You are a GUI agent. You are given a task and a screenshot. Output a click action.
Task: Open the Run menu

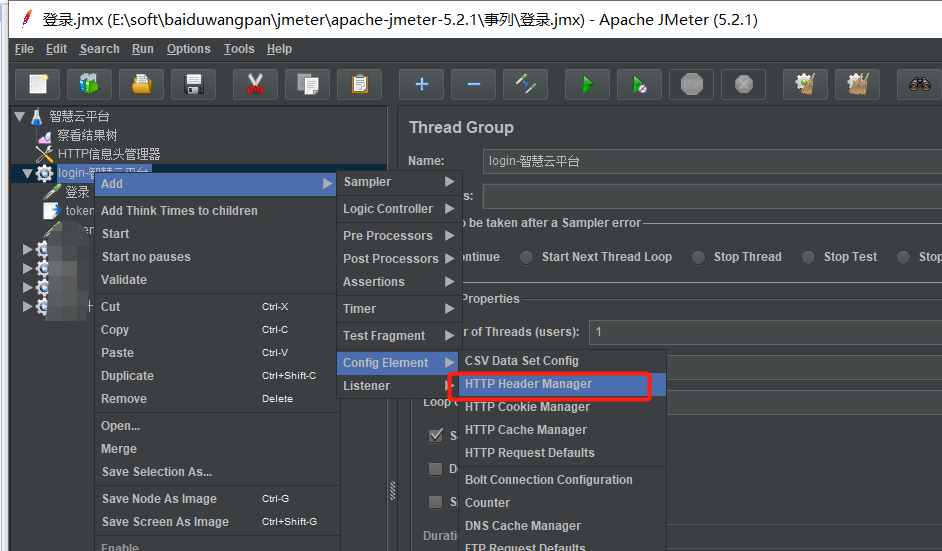tap(142, 49)
